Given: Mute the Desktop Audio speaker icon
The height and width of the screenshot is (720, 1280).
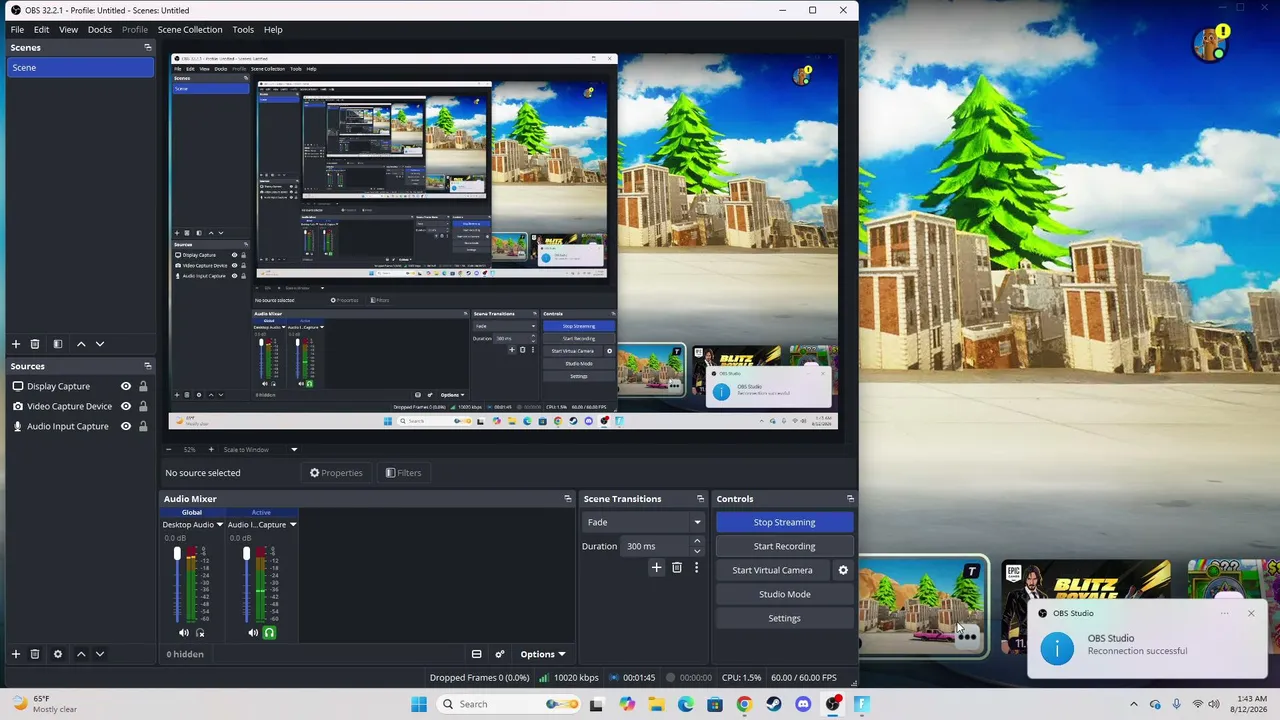Looking at the screenshot, I should pyautogui.click(x=183, y=632).
